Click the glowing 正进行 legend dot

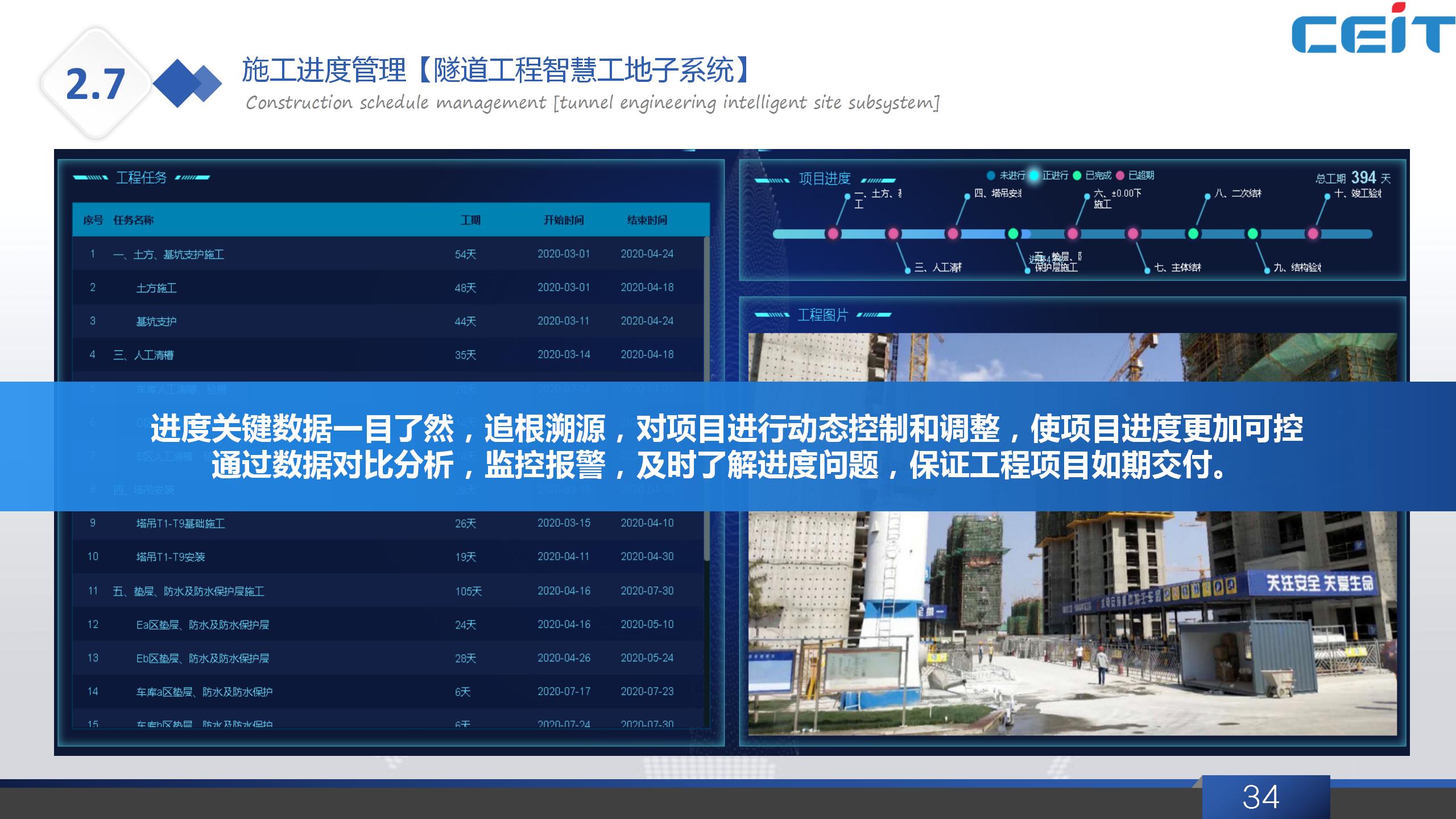coord(1034,176)
